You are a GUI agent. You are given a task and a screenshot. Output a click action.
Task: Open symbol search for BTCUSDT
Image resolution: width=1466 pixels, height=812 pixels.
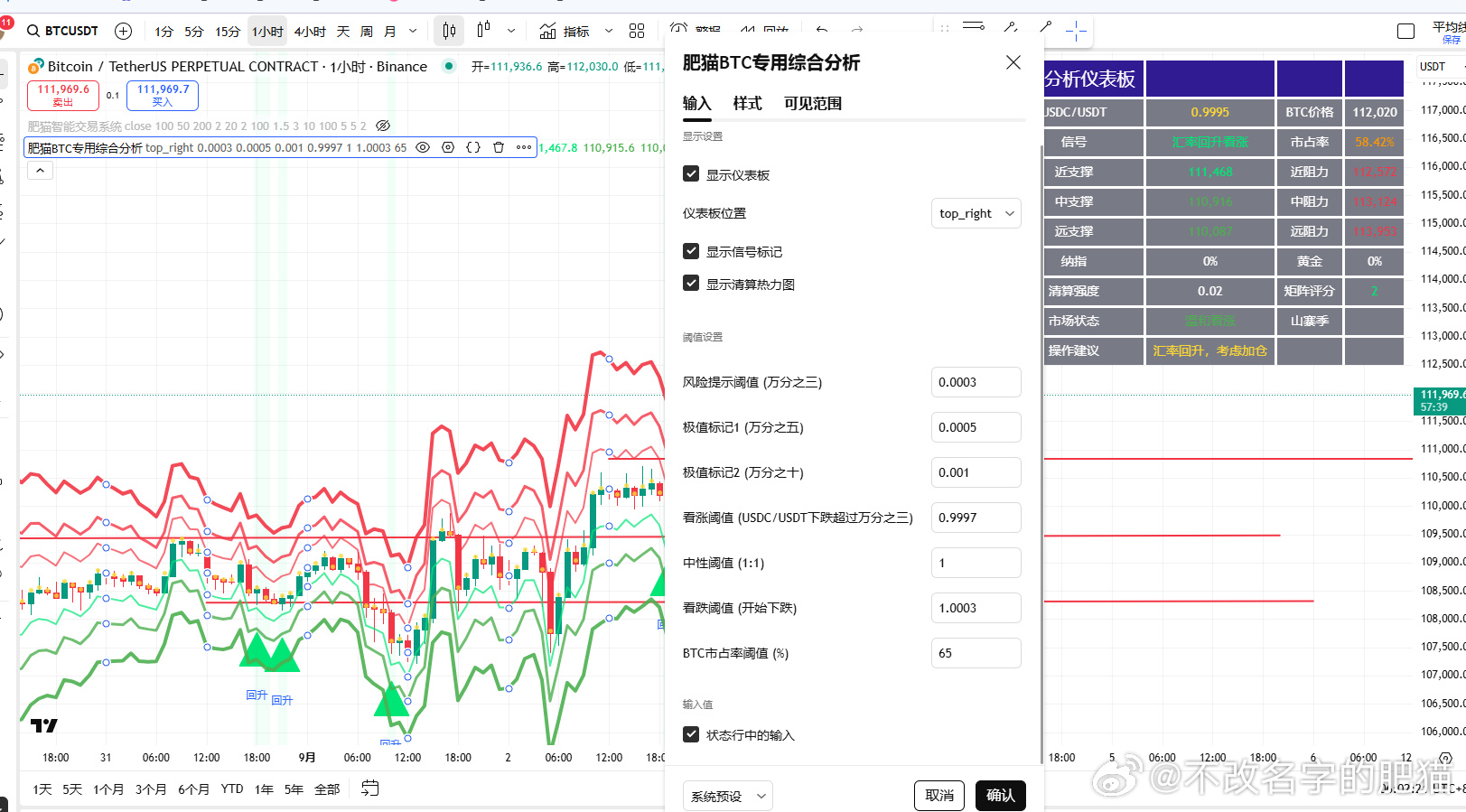(62, 31)
